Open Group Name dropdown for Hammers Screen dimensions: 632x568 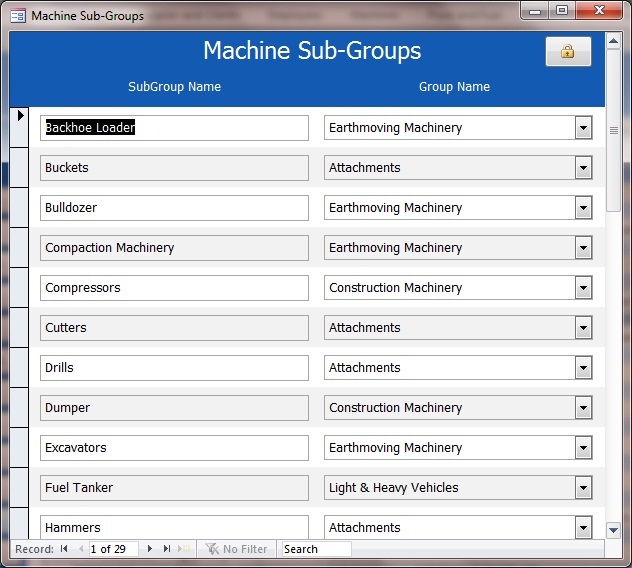click(x=583, y=527)
